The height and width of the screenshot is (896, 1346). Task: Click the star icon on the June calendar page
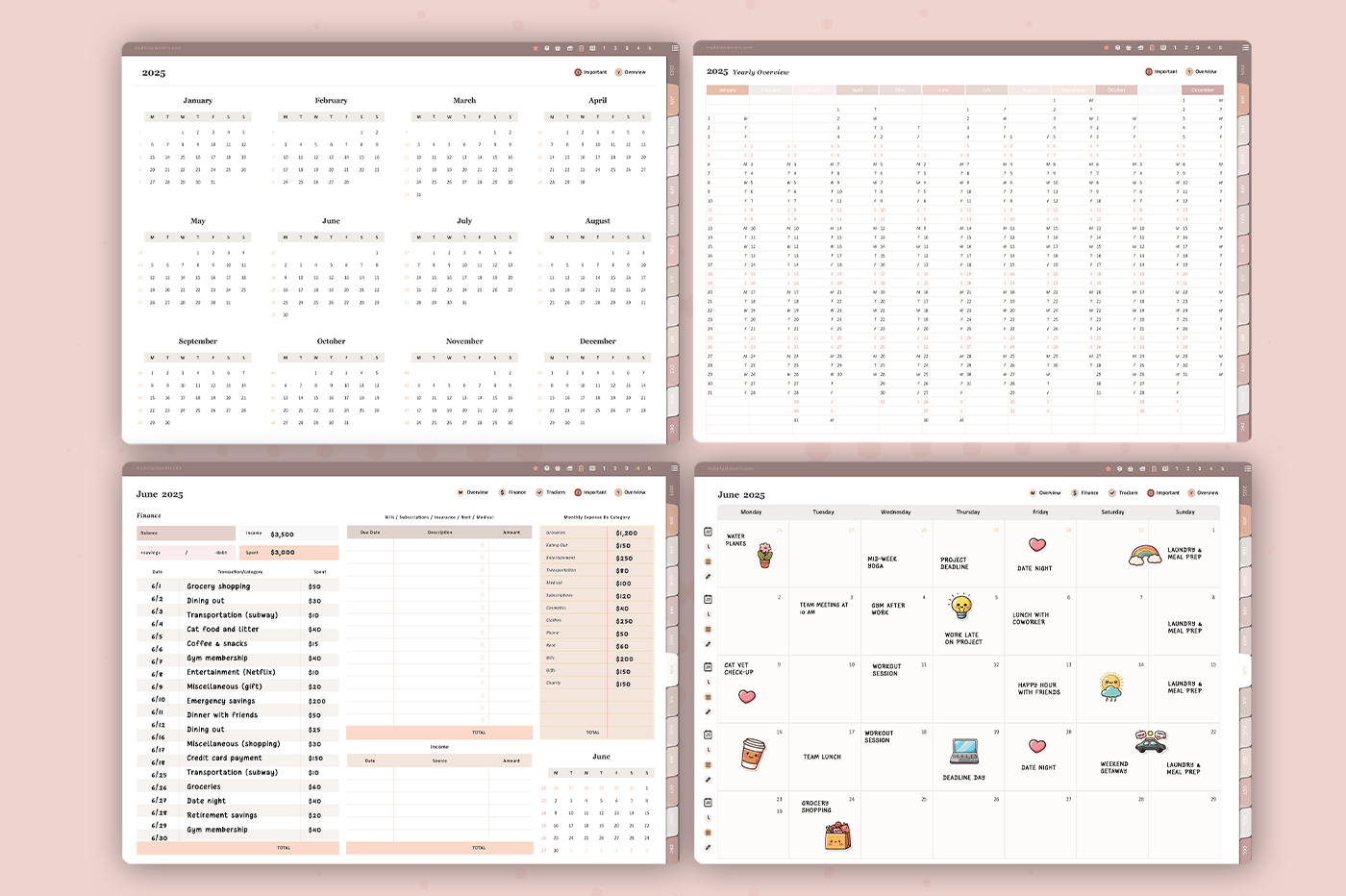point(1107,469)
